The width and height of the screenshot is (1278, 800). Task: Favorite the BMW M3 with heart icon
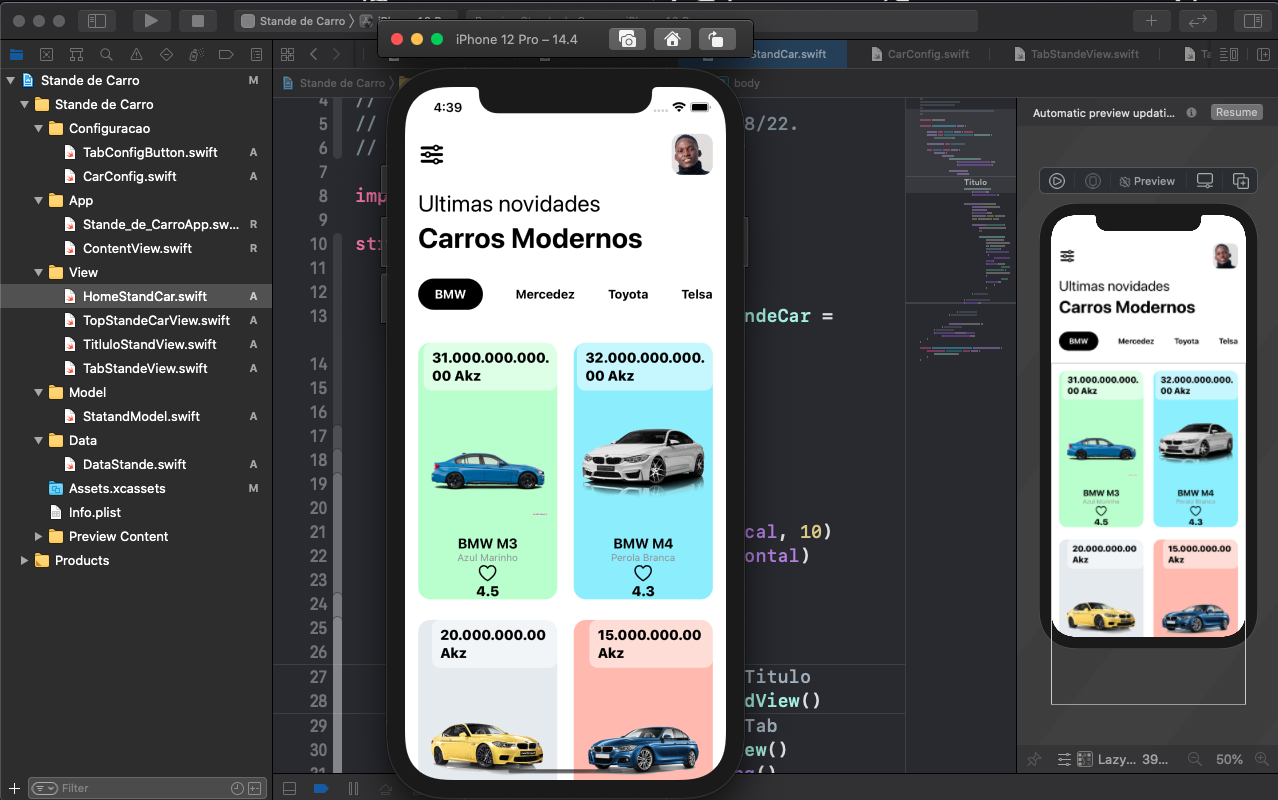click(487, 573)
